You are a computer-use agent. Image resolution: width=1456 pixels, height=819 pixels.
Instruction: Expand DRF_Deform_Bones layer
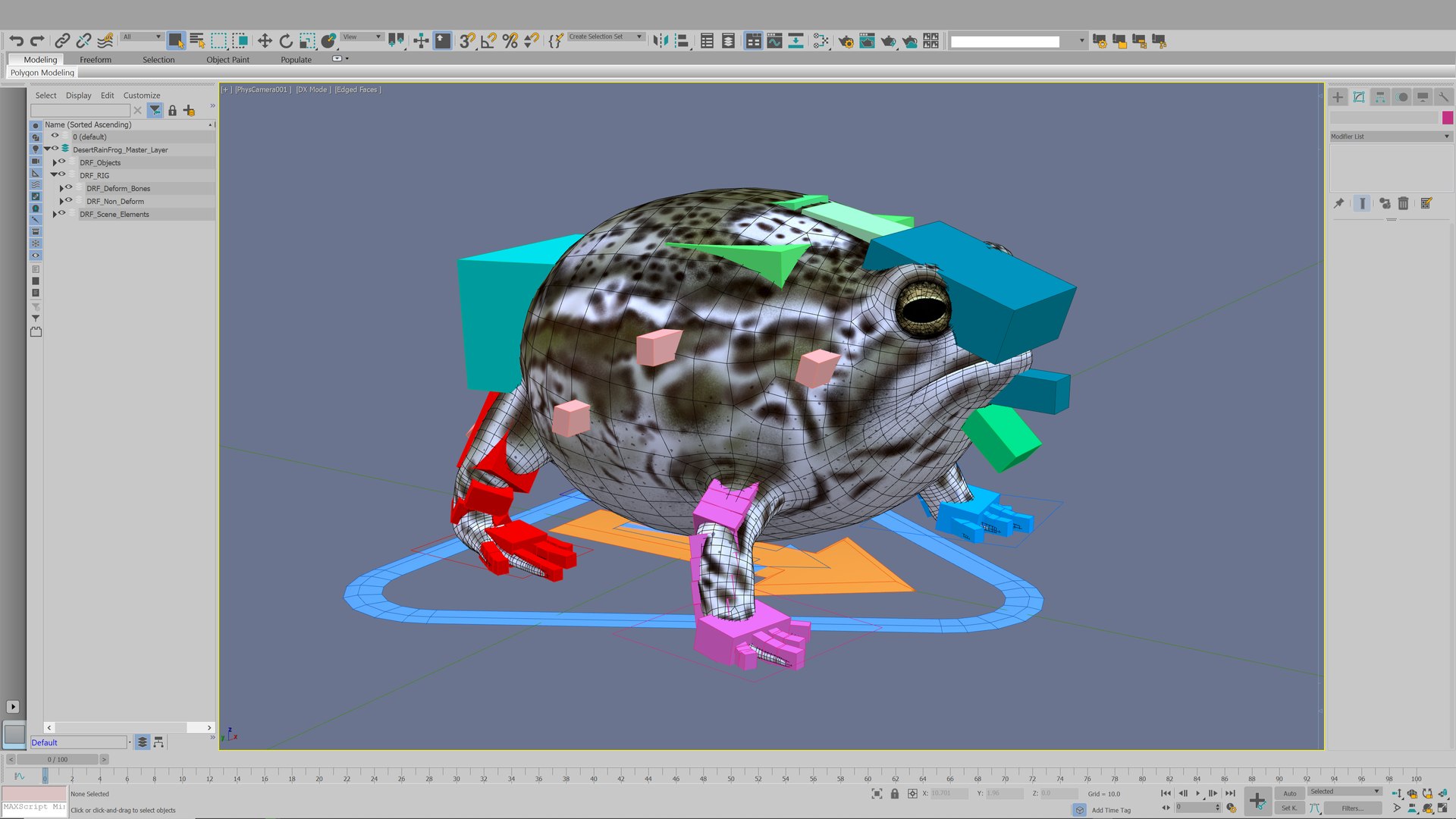61,188
